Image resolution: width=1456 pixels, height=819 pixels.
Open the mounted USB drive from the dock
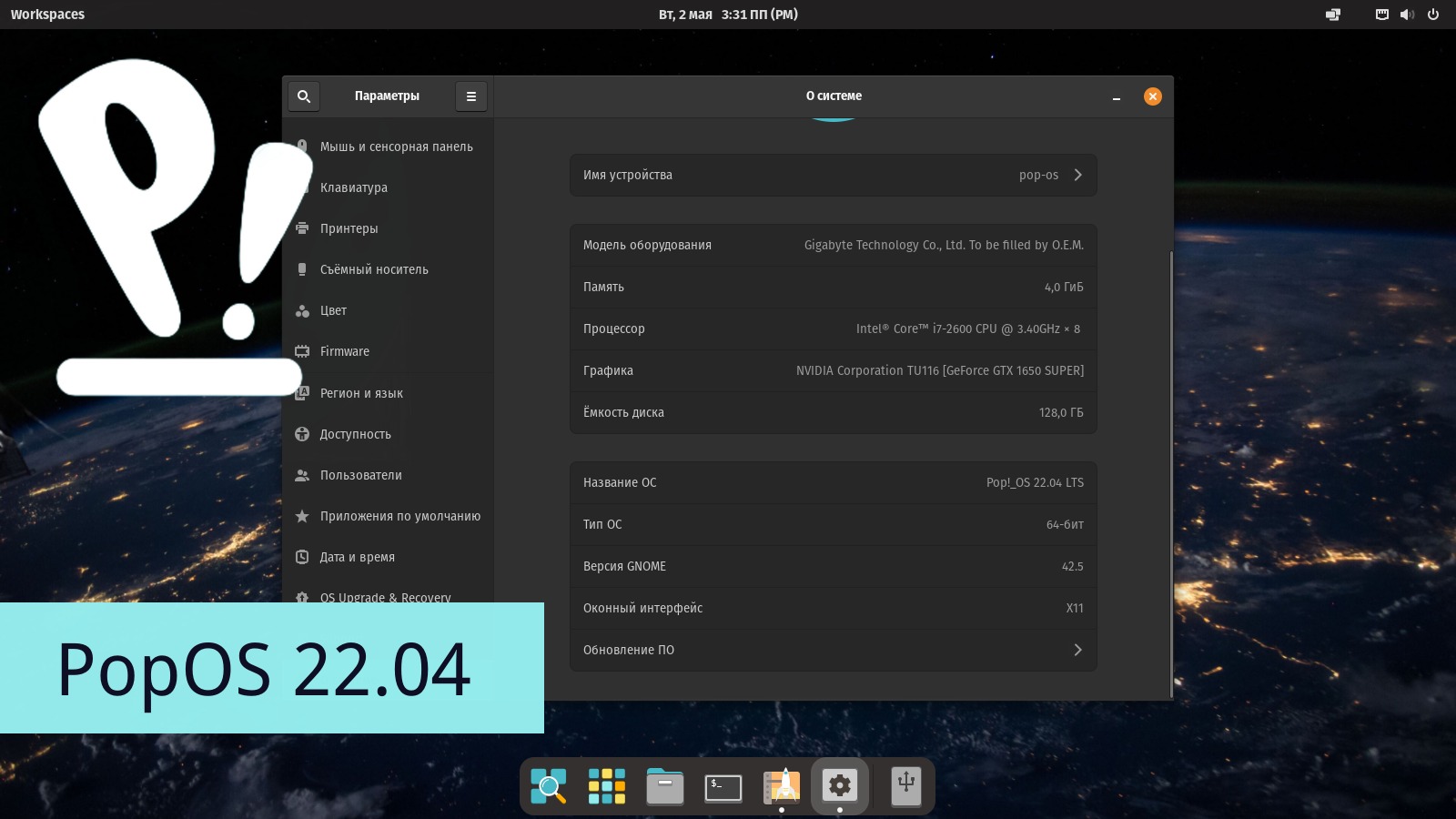pyautogui.click(x=905, y=785)
